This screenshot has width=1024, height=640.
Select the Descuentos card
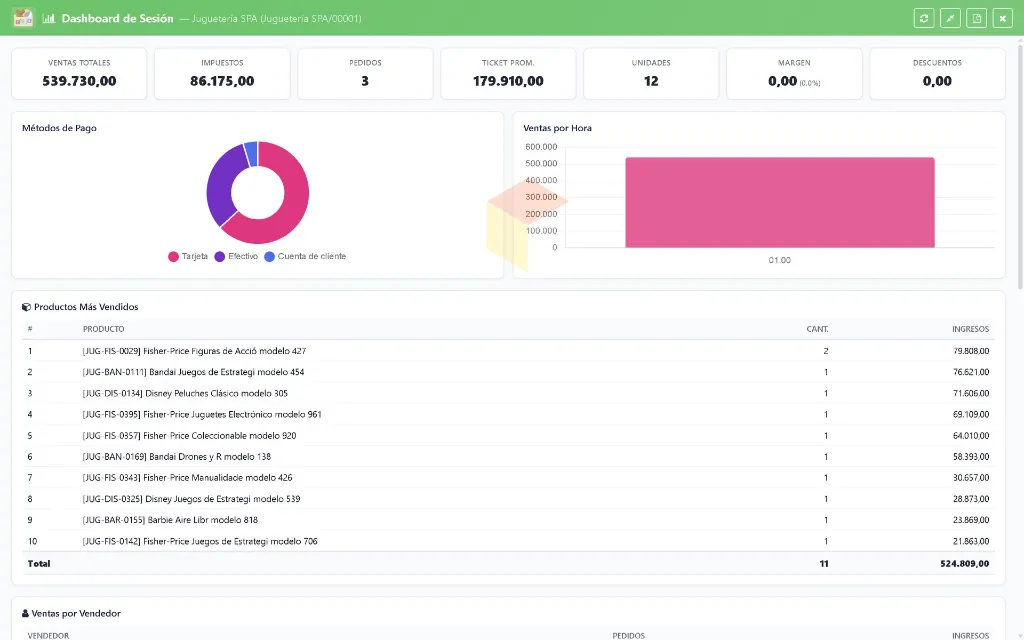tap(937, 74)
